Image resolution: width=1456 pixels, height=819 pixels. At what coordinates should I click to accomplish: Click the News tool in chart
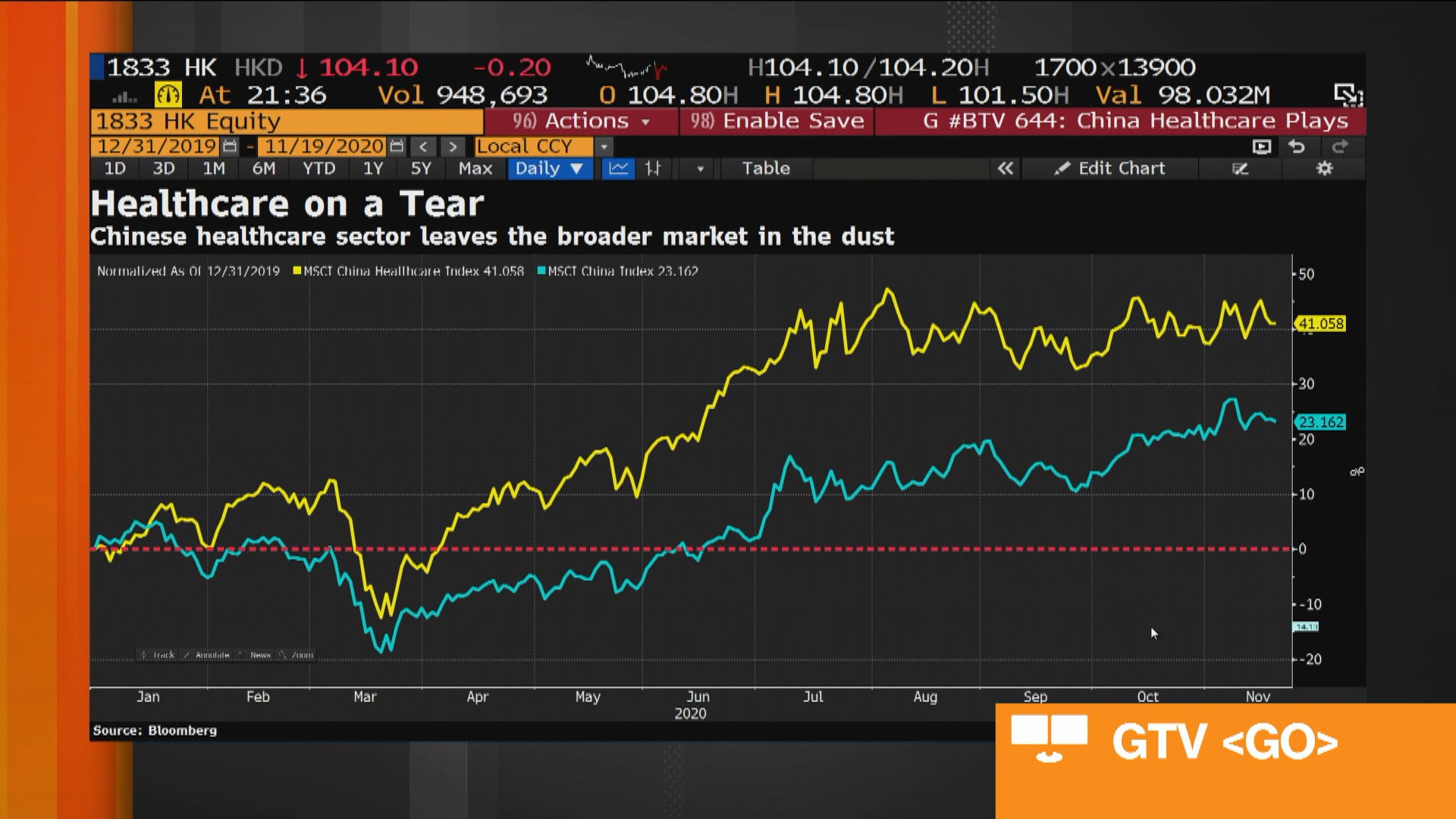(254, 654)
